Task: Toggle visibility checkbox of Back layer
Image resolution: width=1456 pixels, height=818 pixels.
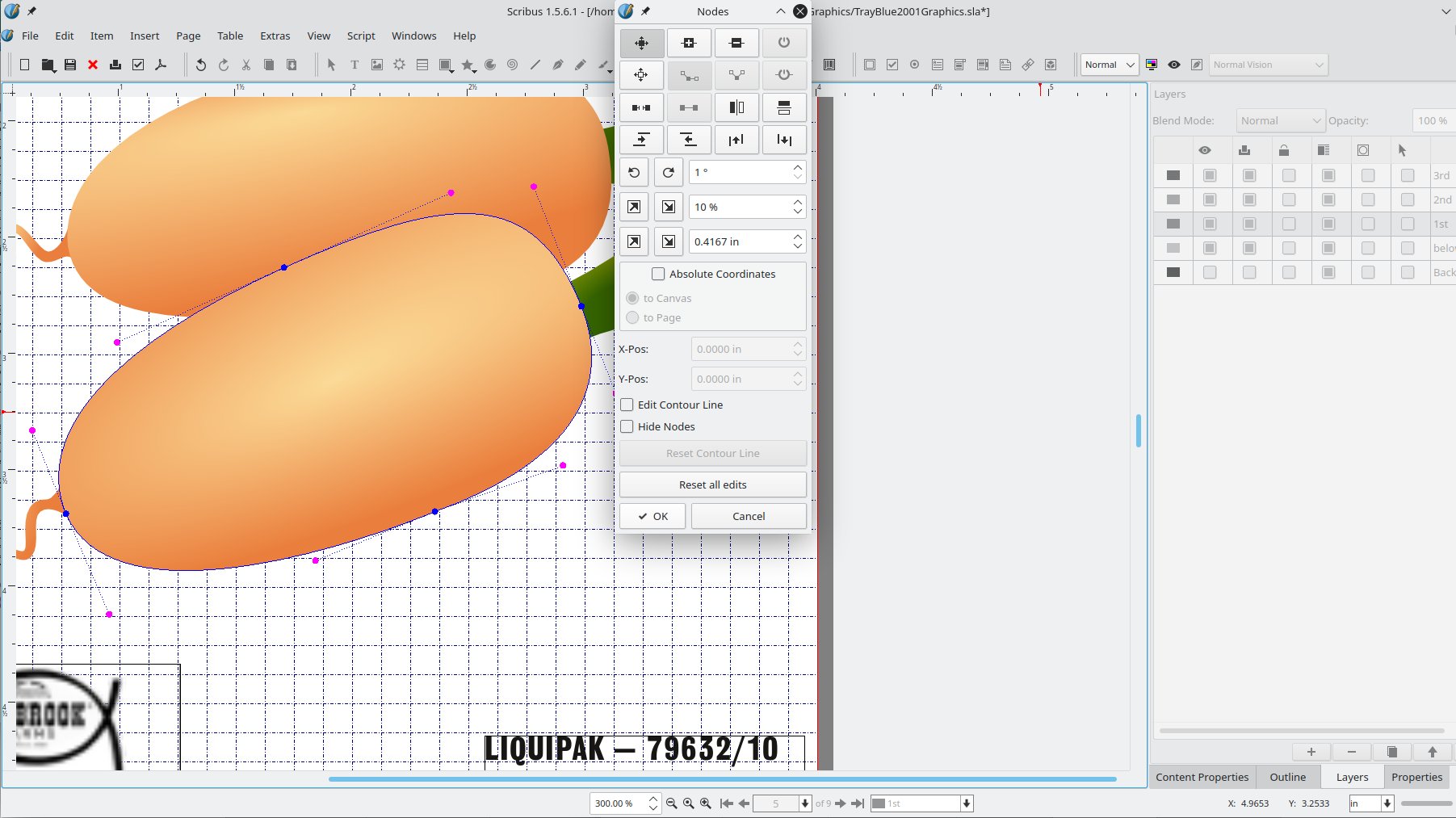Action: click(x=1210, y=272)
